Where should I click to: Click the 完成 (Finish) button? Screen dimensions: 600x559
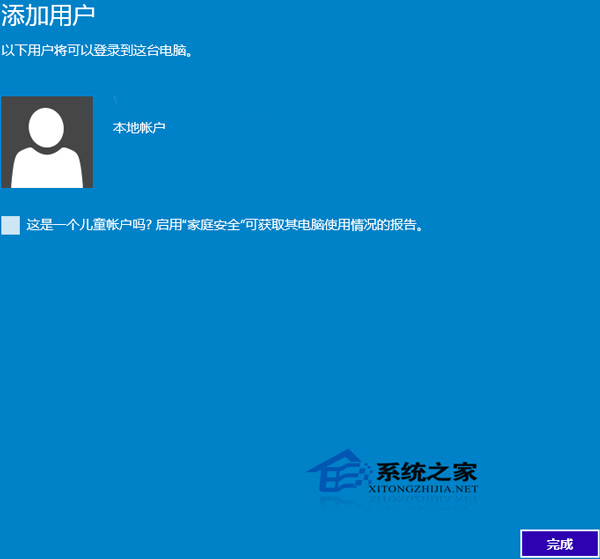[x=559, y=544]
